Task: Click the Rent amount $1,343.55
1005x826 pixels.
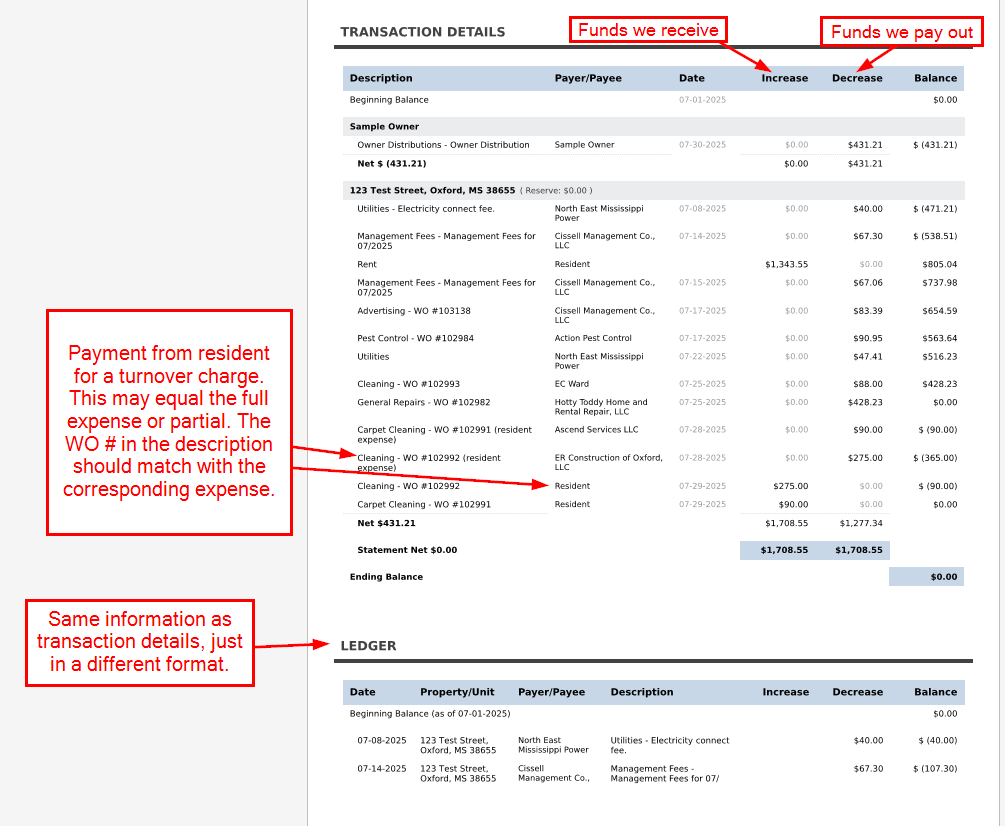Action: click(786, 265)
